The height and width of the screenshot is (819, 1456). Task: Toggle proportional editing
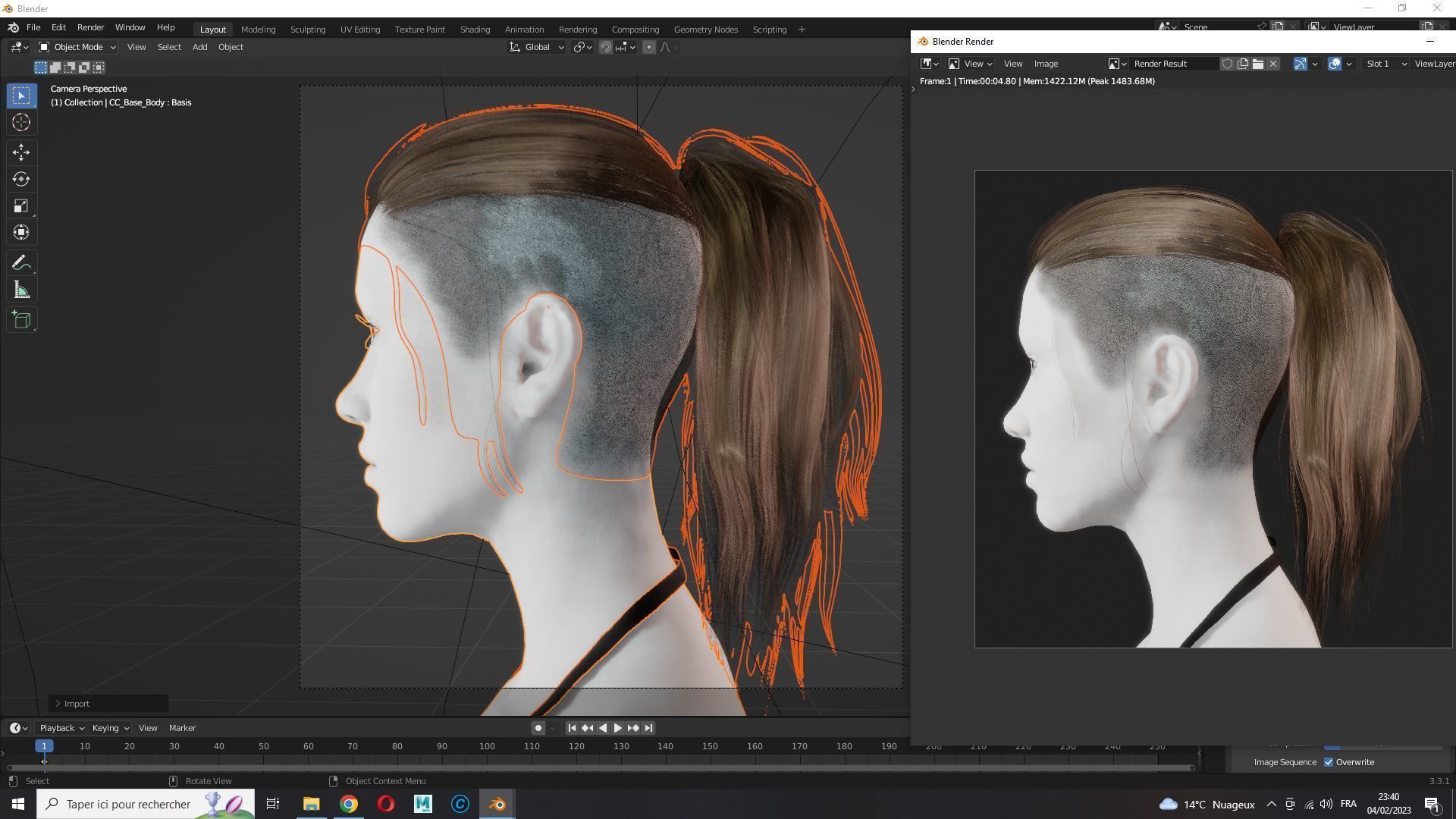coord(649,47)
